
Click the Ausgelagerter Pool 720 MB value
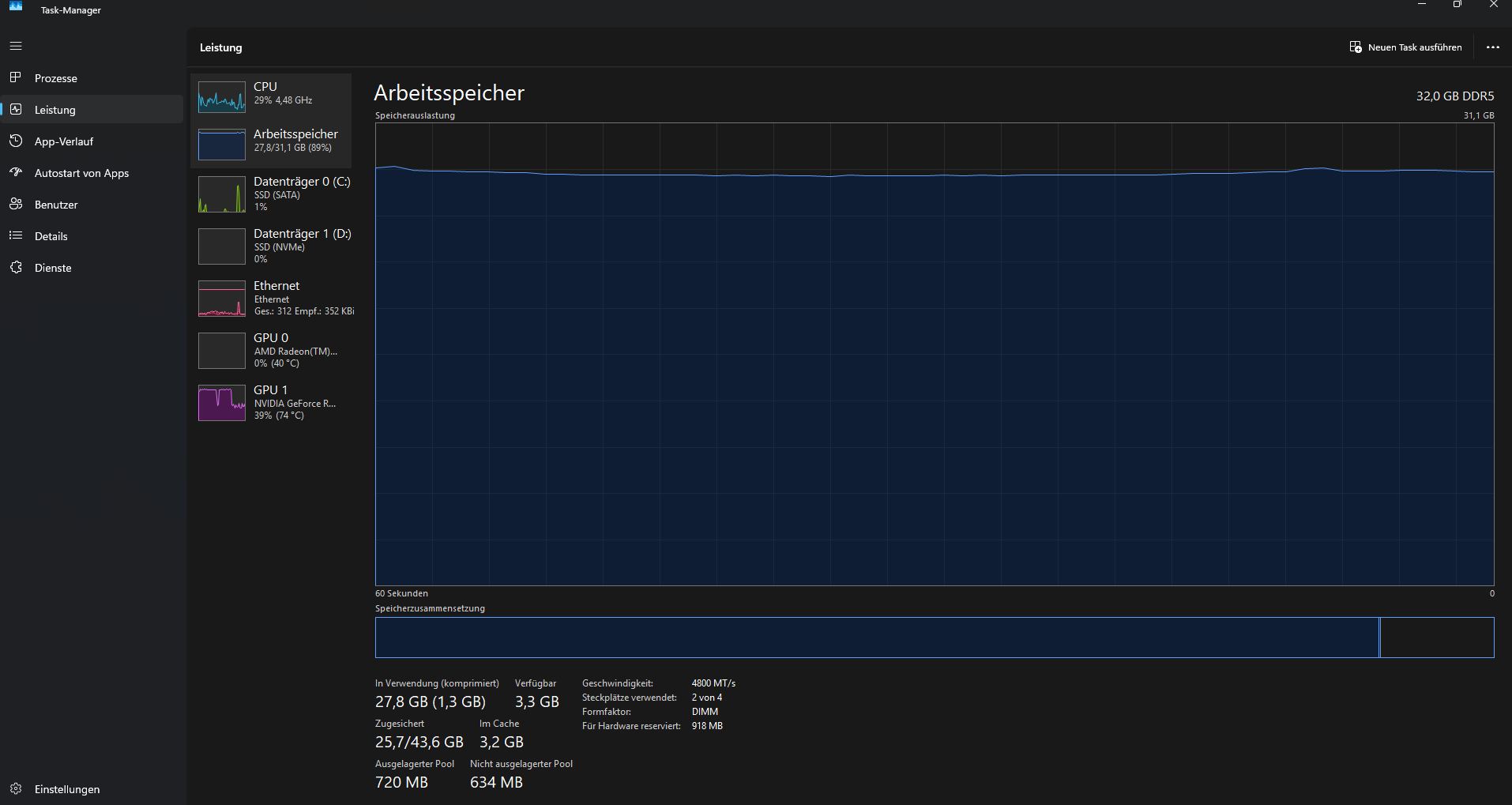[401, 782]
